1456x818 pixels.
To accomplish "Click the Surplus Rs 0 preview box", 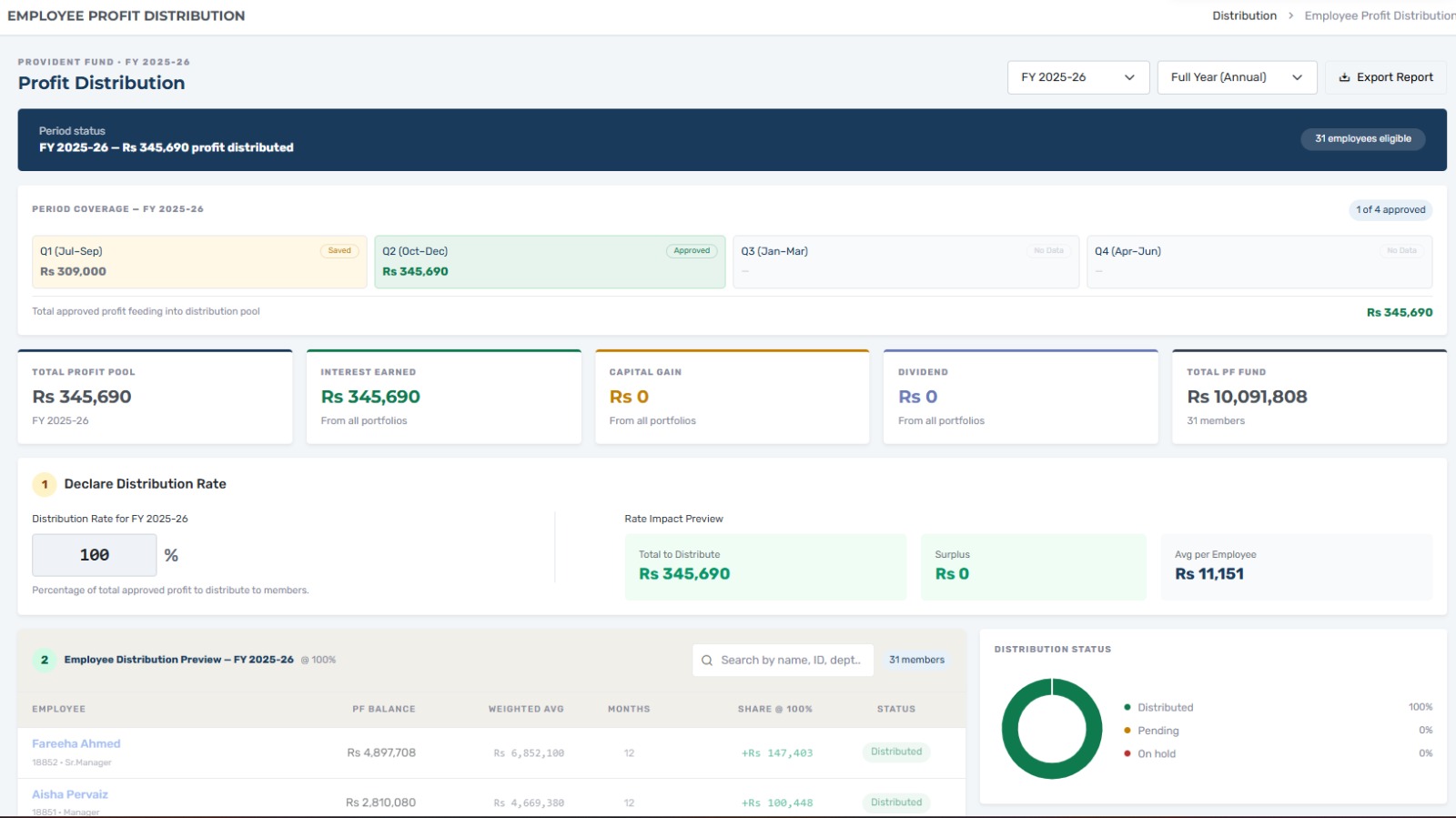I will (1034, 567).
